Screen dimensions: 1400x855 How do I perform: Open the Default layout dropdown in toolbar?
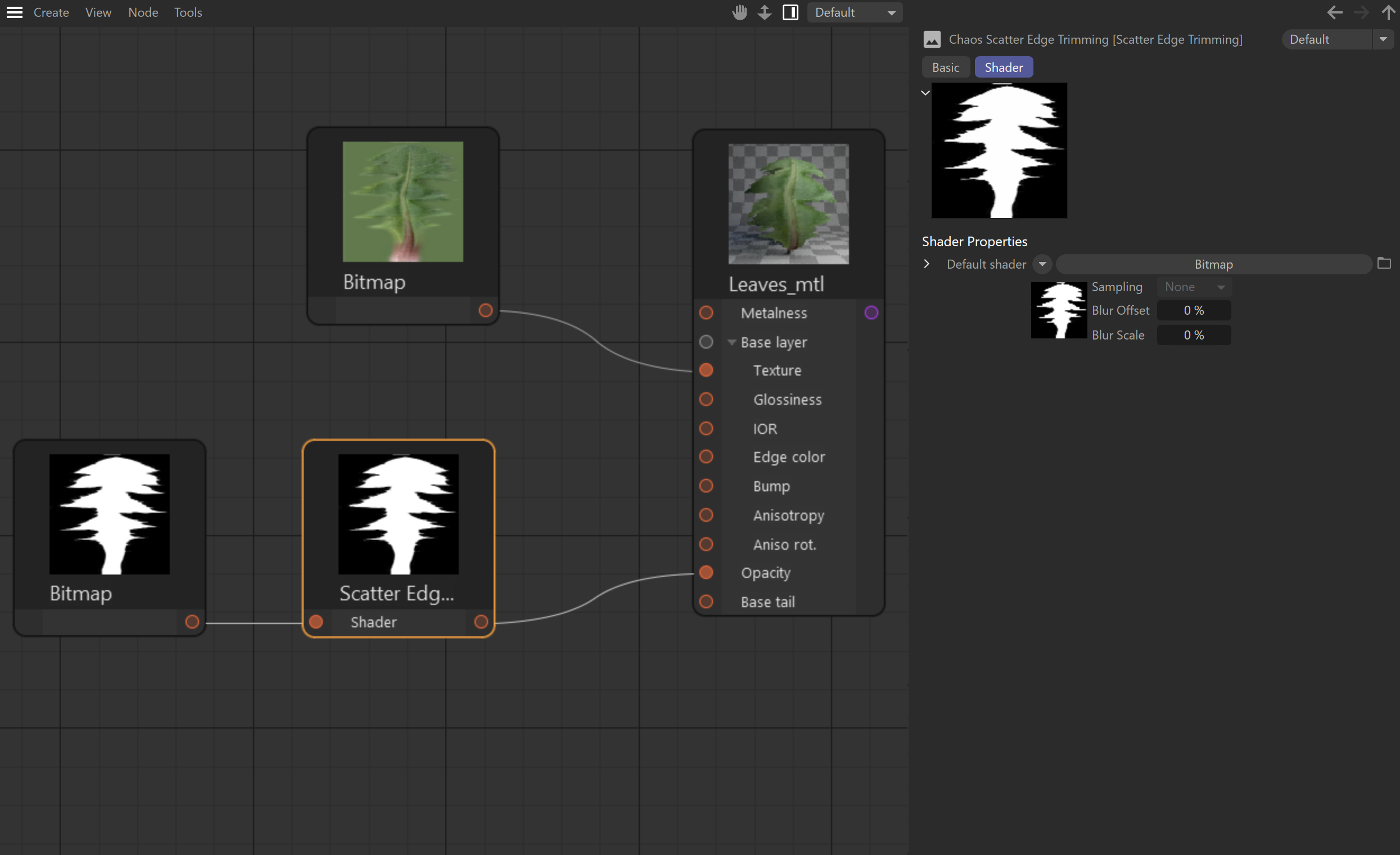click(855, 12)
